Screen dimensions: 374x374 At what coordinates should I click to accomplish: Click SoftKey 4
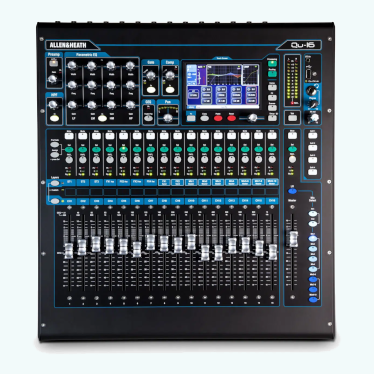pos(312,172)
